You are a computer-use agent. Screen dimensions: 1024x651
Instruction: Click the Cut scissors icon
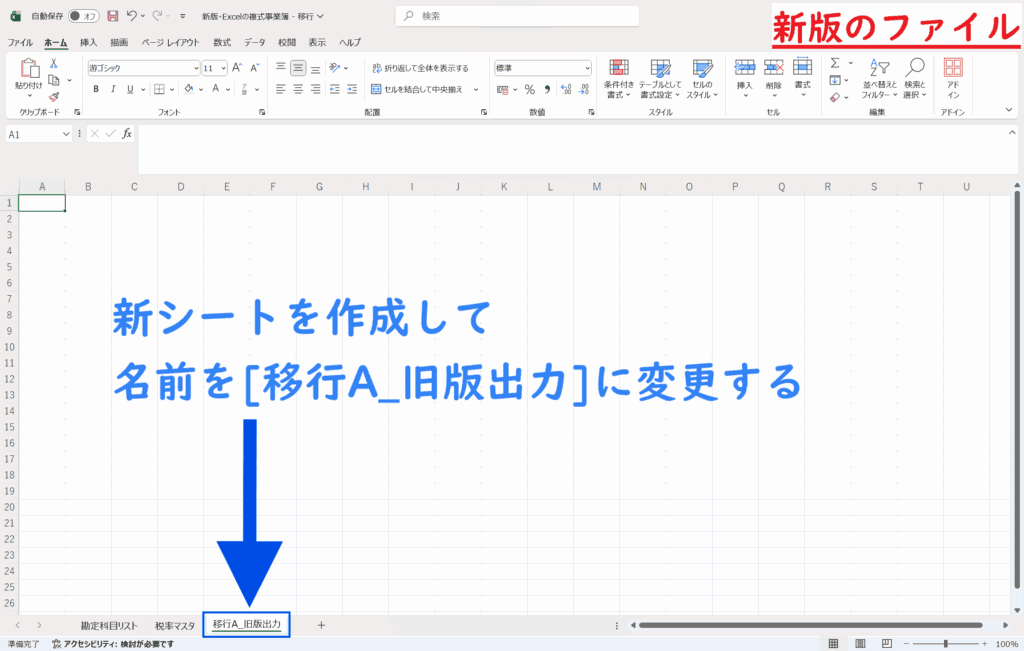coord(54,64)
